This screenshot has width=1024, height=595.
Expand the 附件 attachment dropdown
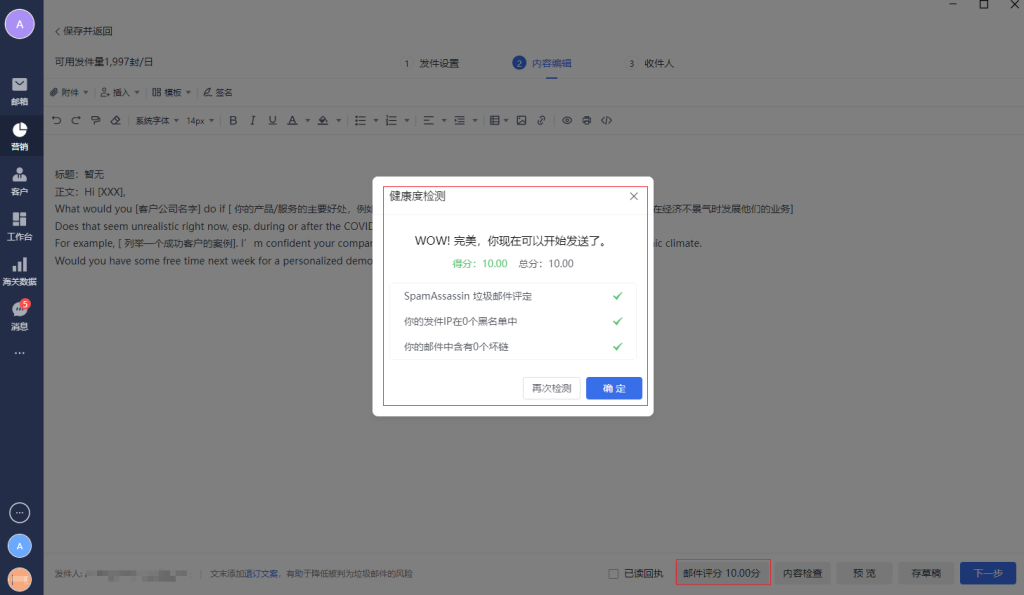(x=69, y=92)
